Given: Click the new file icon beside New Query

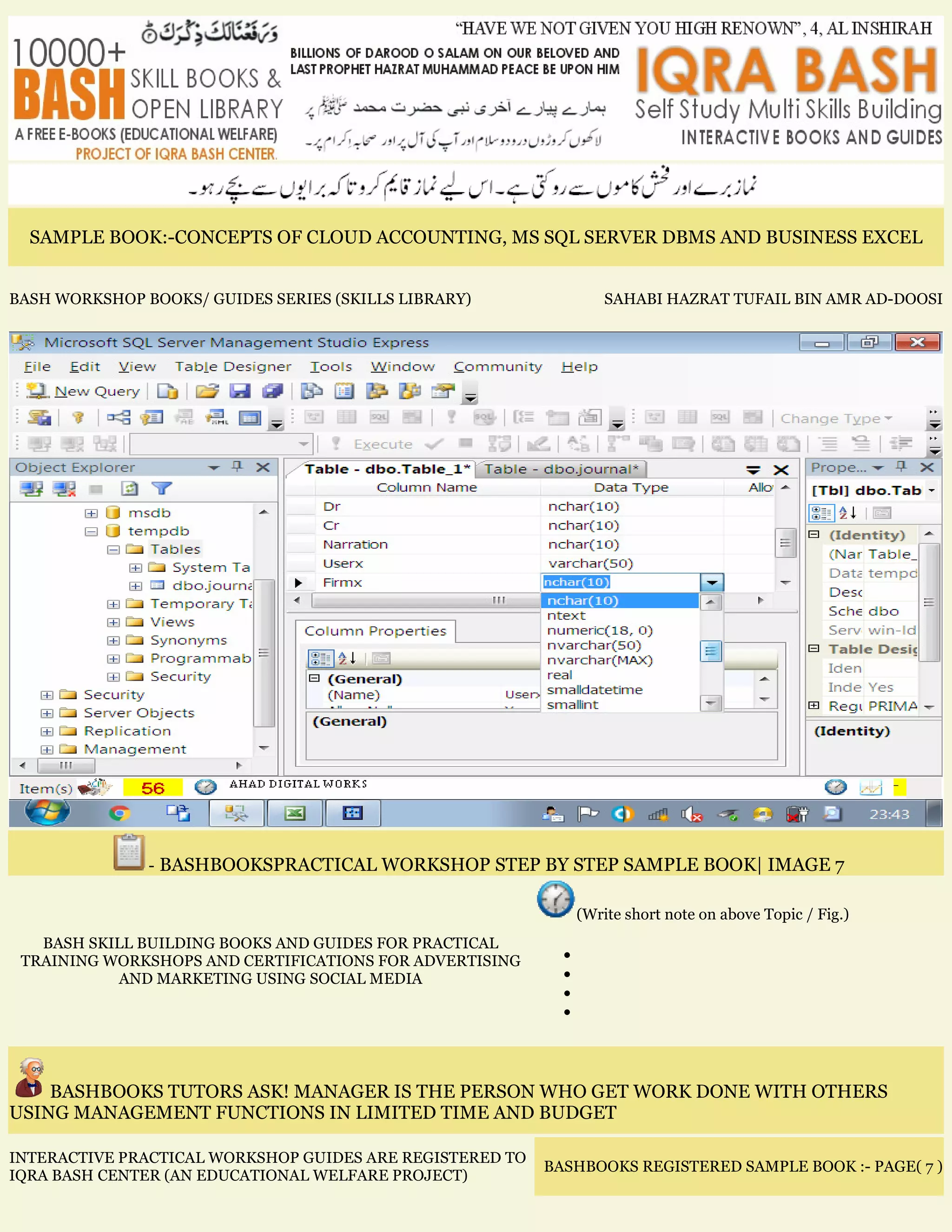Looking at the screenshot, I should pyautogui.click(x=167, y=391).
